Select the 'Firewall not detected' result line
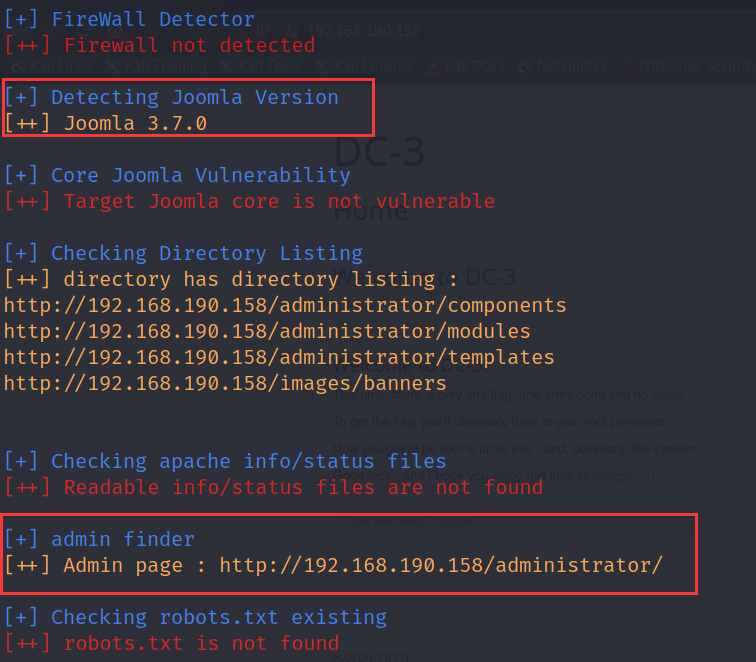756x662 pixels. point(160,45)
